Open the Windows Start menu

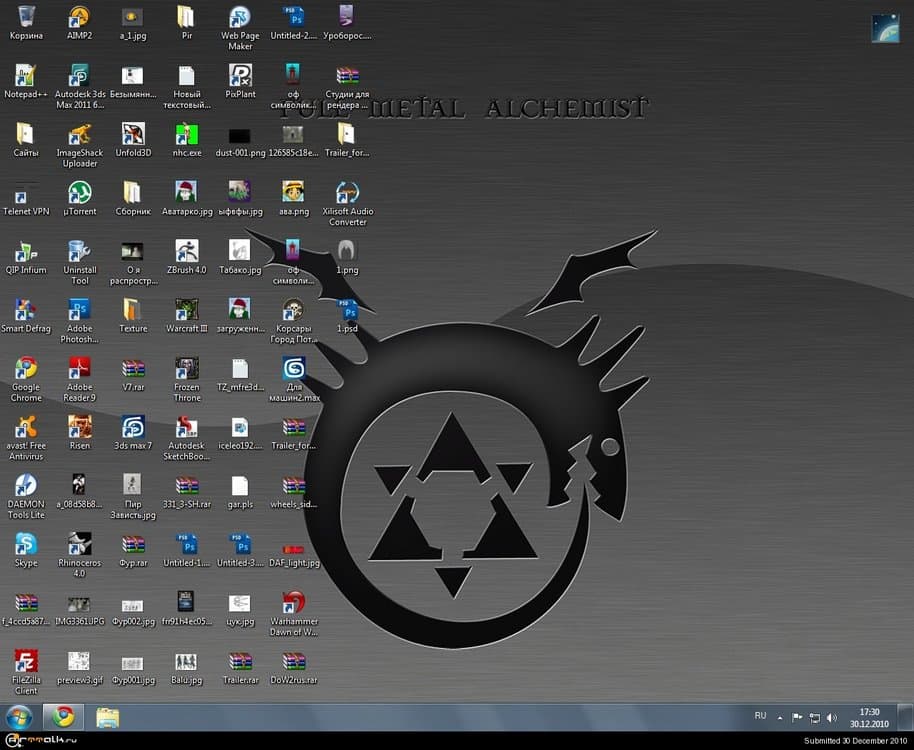pos(19,717)
